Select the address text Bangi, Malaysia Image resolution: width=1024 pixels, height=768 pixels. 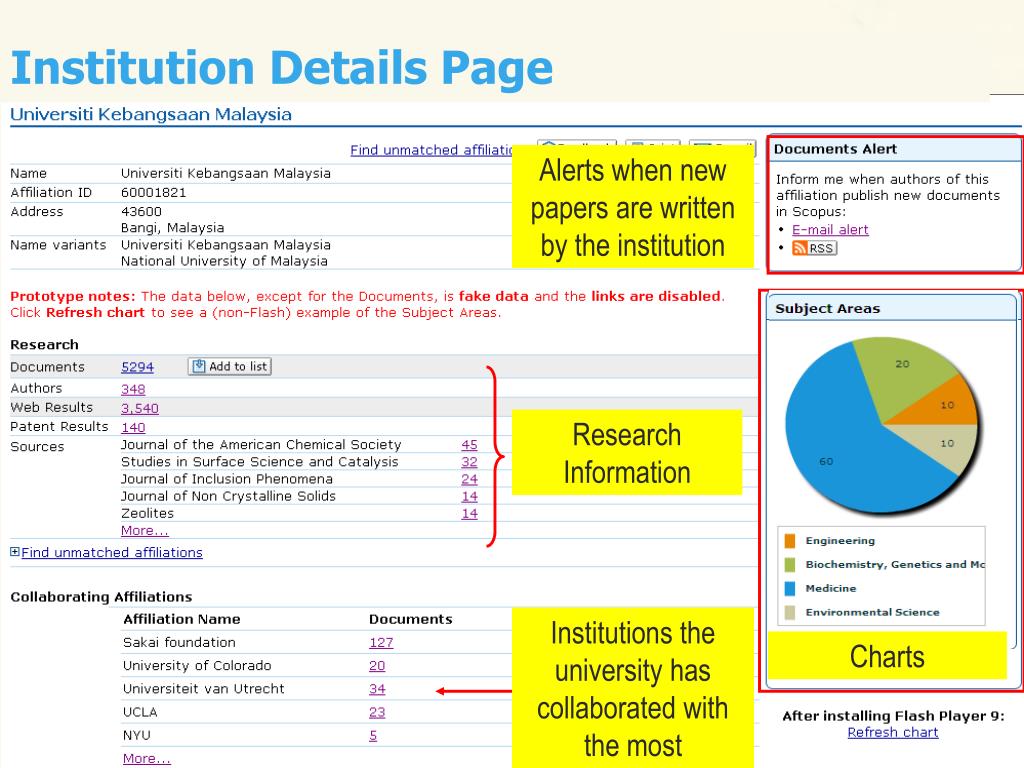tap(172, 228)
